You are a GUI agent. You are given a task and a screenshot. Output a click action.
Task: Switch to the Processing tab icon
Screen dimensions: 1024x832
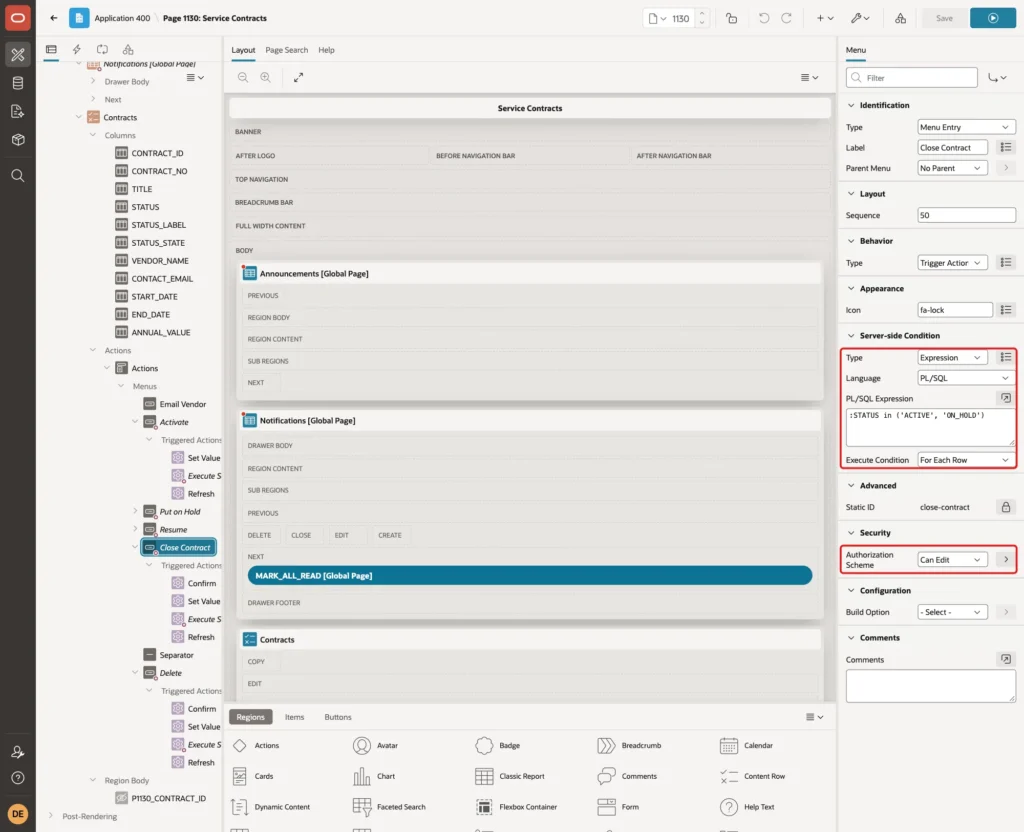pos(103,50)
